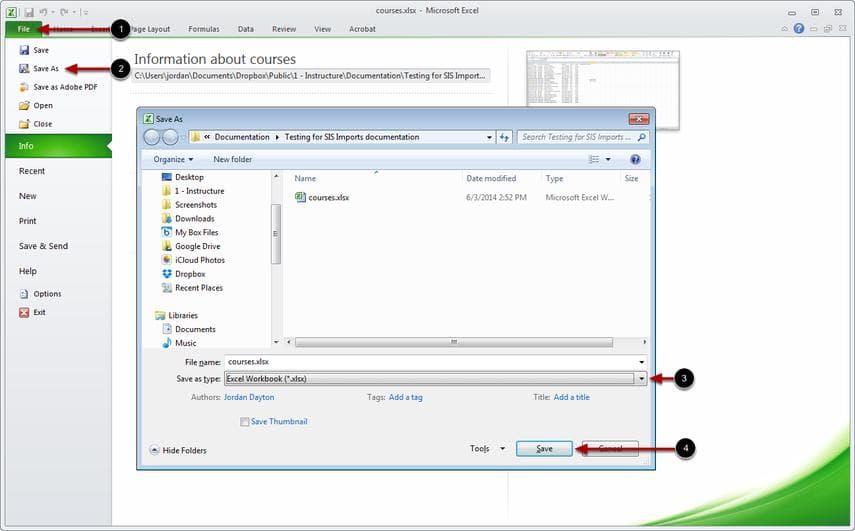Open the Recent documents section
Image resolution: width=855 pixels, height=531 pixels.
pyautogui.click(x=32, y=171)
